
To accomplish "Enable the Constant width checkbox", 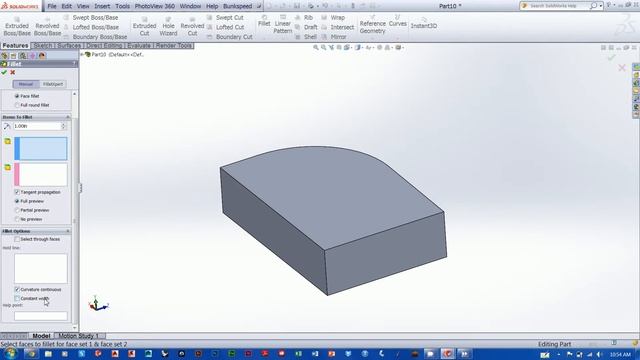I will (17, 298).
